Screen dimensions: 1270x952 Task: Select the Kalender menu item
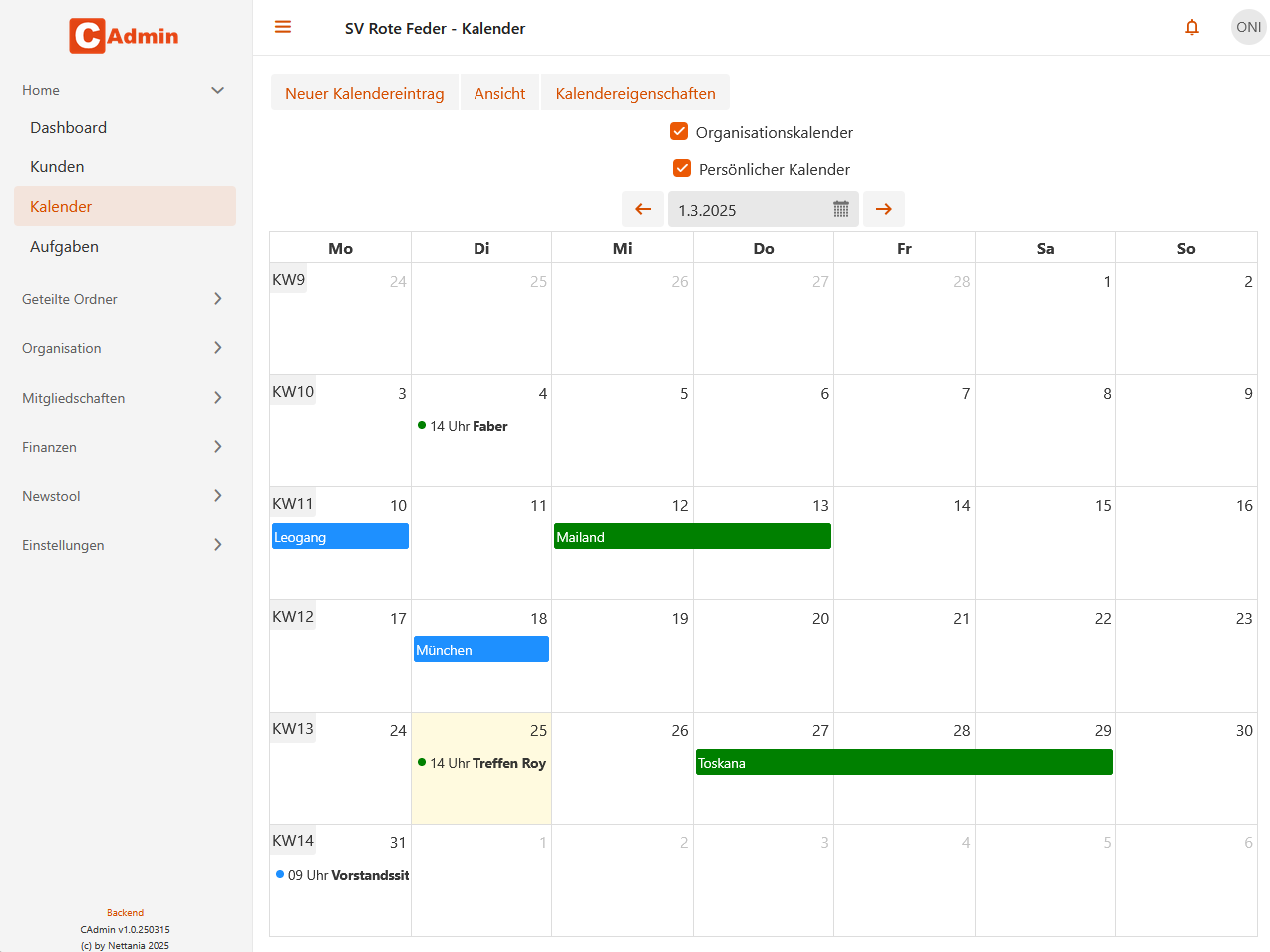coord(126,206)
